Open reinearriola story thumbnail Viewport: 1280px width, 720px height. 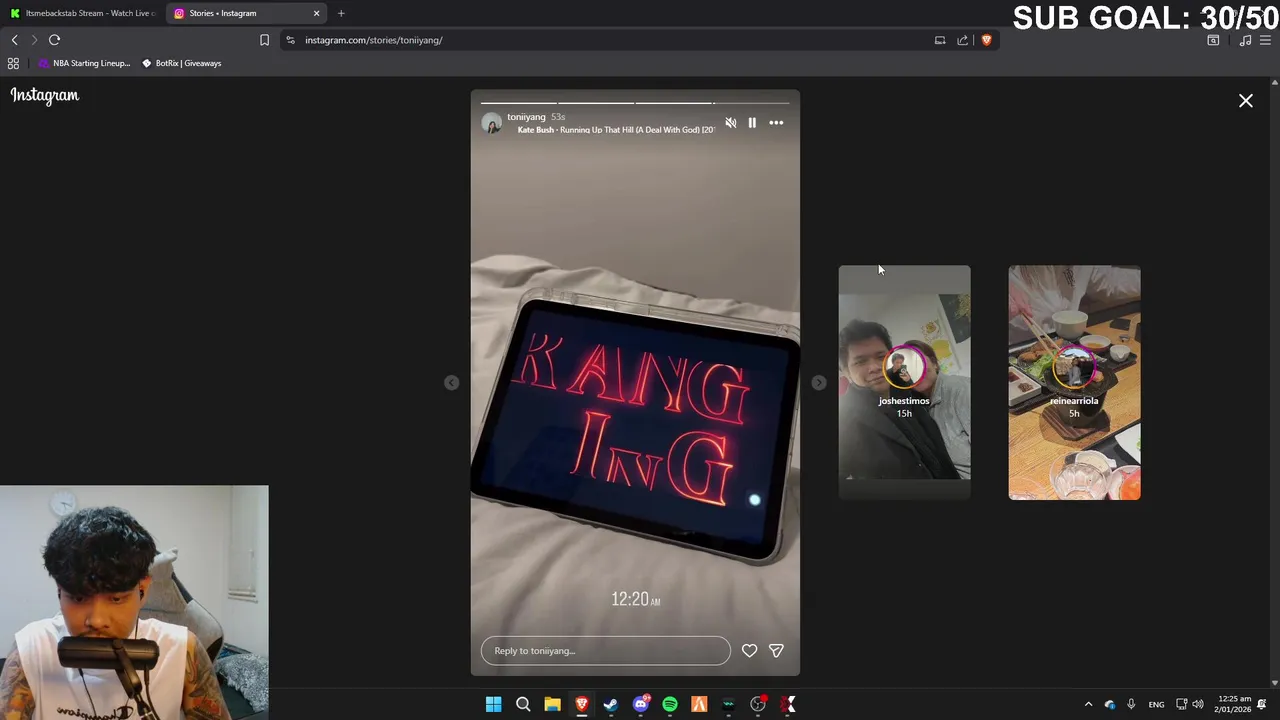click(x=1074, y=382)
